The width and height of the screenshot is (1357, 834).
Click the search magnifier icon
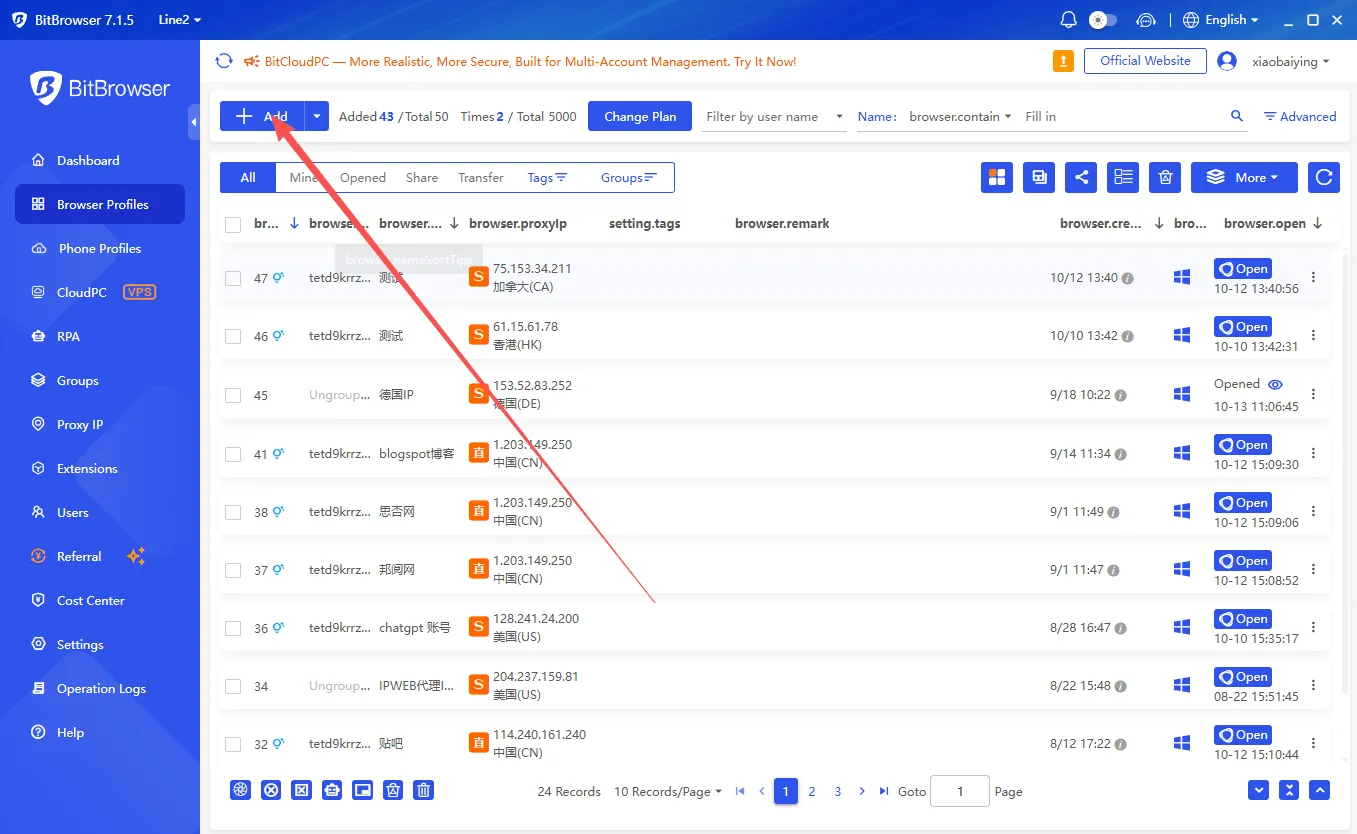click(x=1237, y=116)
